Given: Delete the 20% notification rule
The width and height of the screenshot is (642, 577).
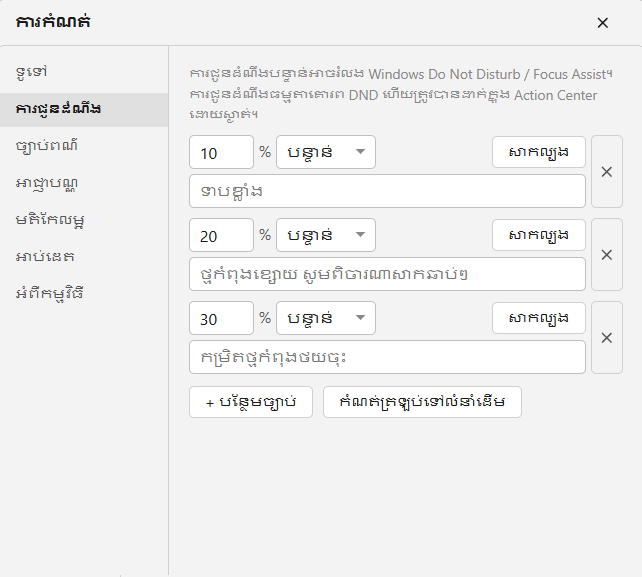Looking at the screenshot, I should (607, 255).
